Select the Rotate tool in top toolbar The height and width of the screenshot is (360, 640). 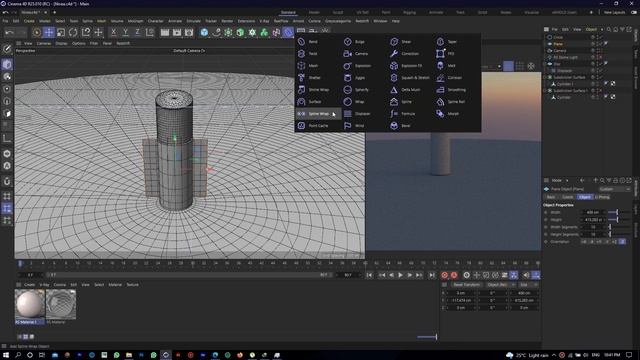[x=73, y=32]
